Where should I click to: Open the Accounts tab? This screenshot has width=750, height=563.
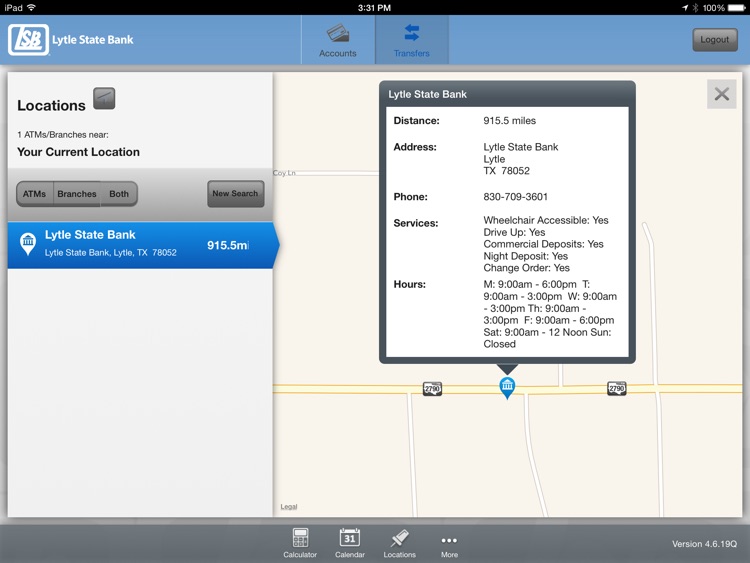pyautogui.click(x=338, y=40)
